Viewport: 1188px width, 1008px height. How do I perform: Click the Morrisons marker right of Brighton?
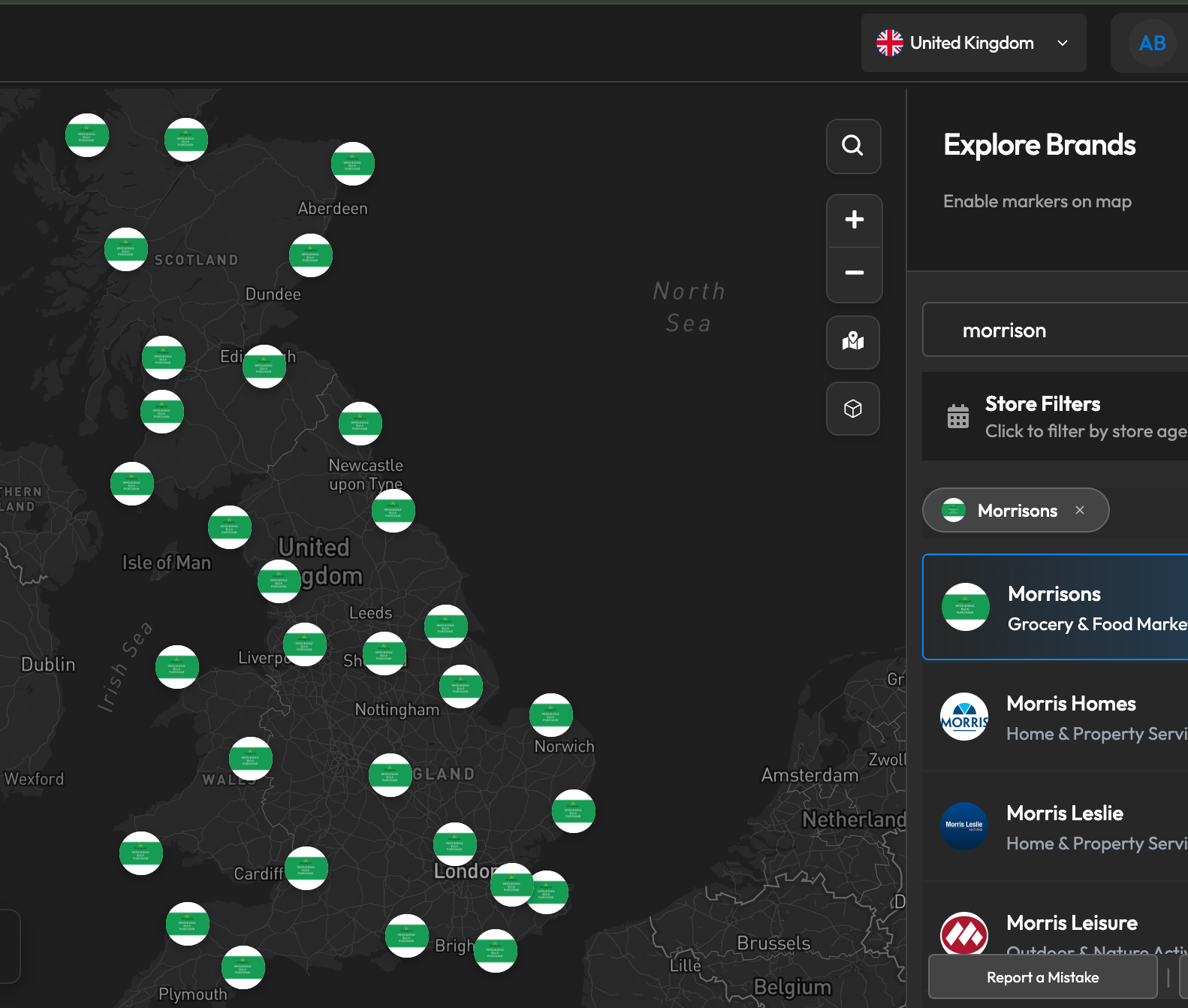tap(496, 951)
